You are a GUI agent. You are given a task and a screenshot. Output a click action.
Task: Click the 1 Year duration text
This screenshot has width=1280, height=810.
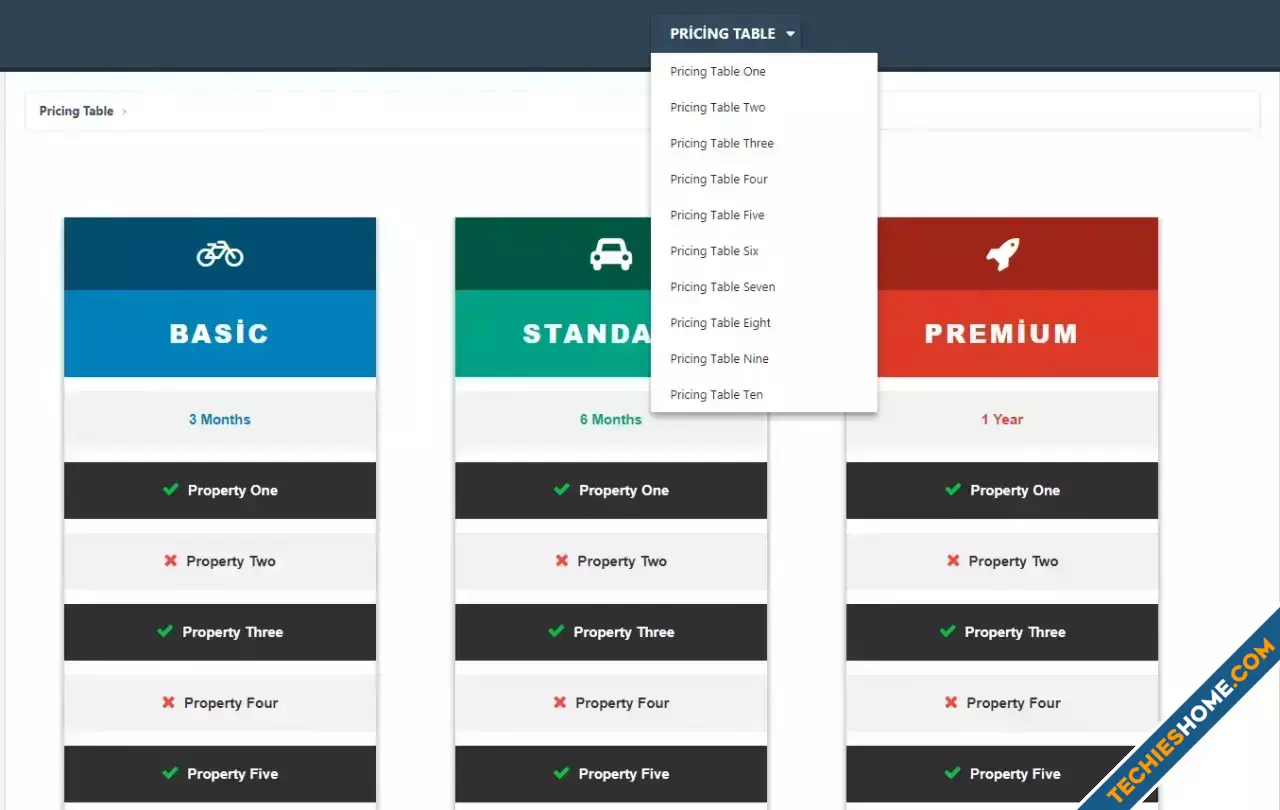[1002, 419]
